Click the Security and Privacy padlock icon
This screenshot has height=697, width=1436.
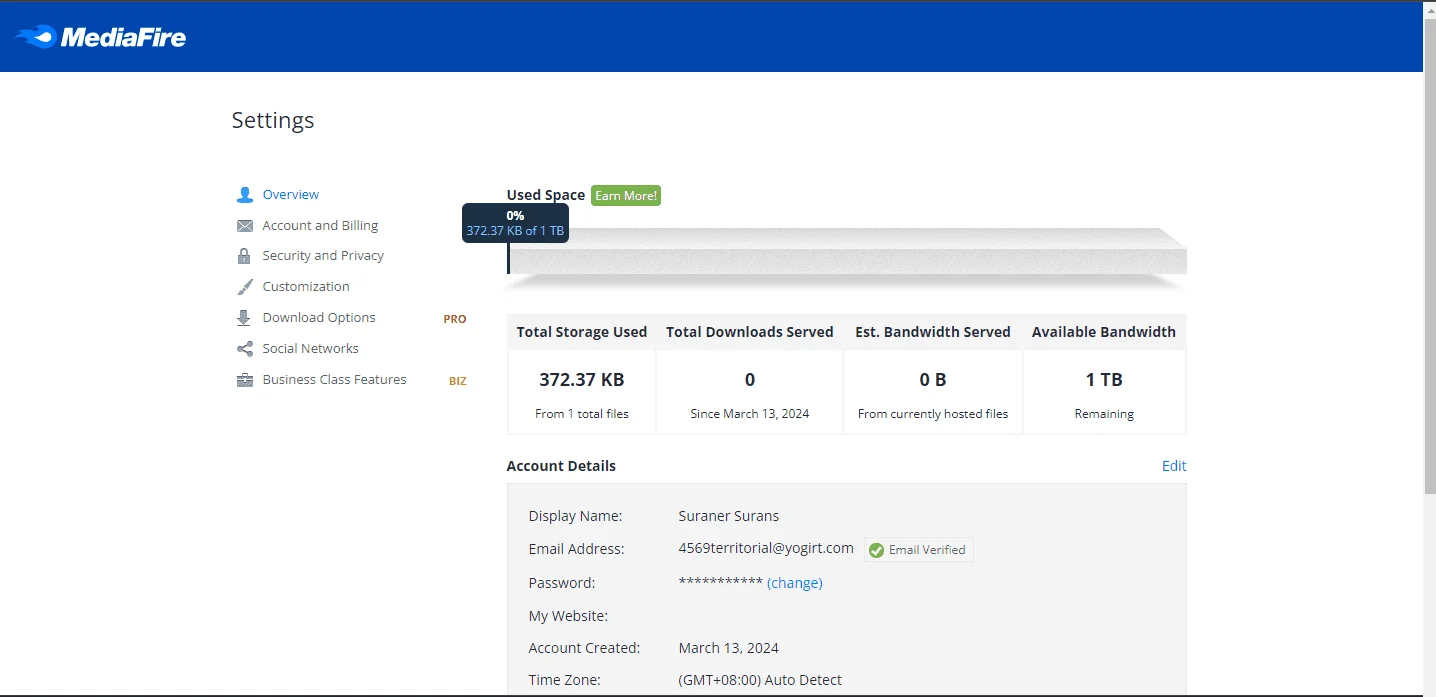coord(244,256)
